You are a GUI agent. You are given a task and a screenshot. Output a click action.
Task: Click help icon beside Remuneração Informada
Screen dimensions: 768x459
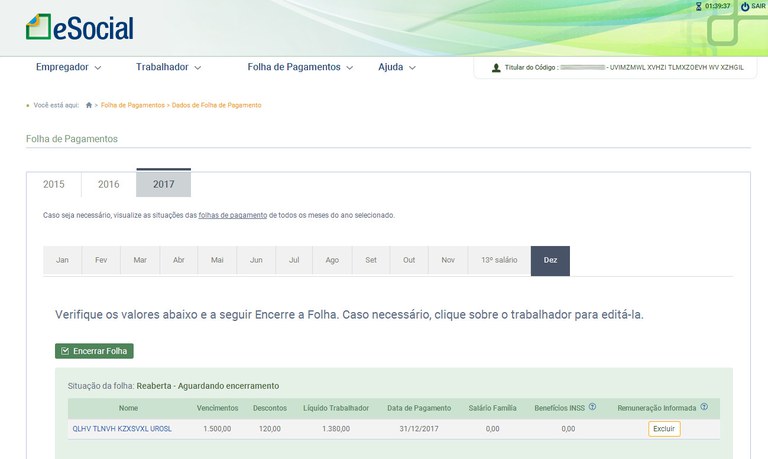(x=704, y=407)
